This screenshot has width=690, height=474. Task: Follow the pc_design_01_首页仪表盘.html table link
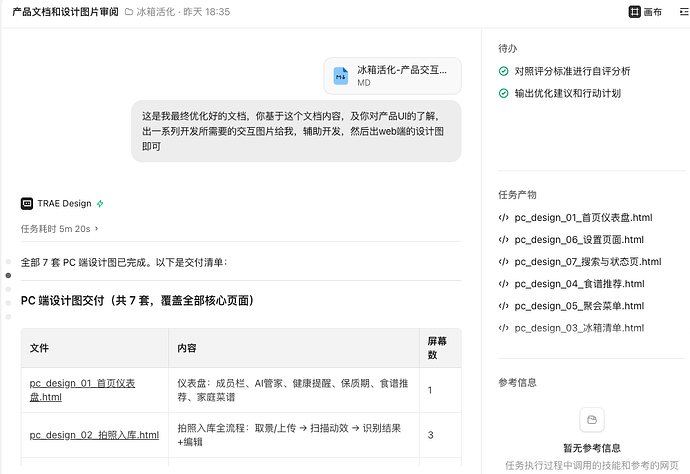point(82,390)
